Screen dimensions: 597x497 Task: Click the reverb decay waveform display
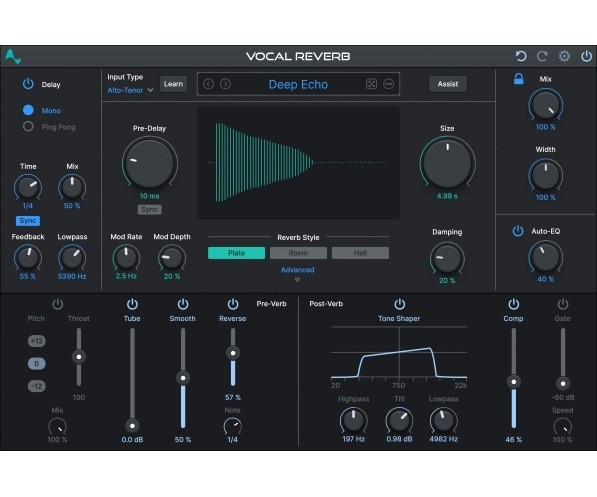(298, 163)
